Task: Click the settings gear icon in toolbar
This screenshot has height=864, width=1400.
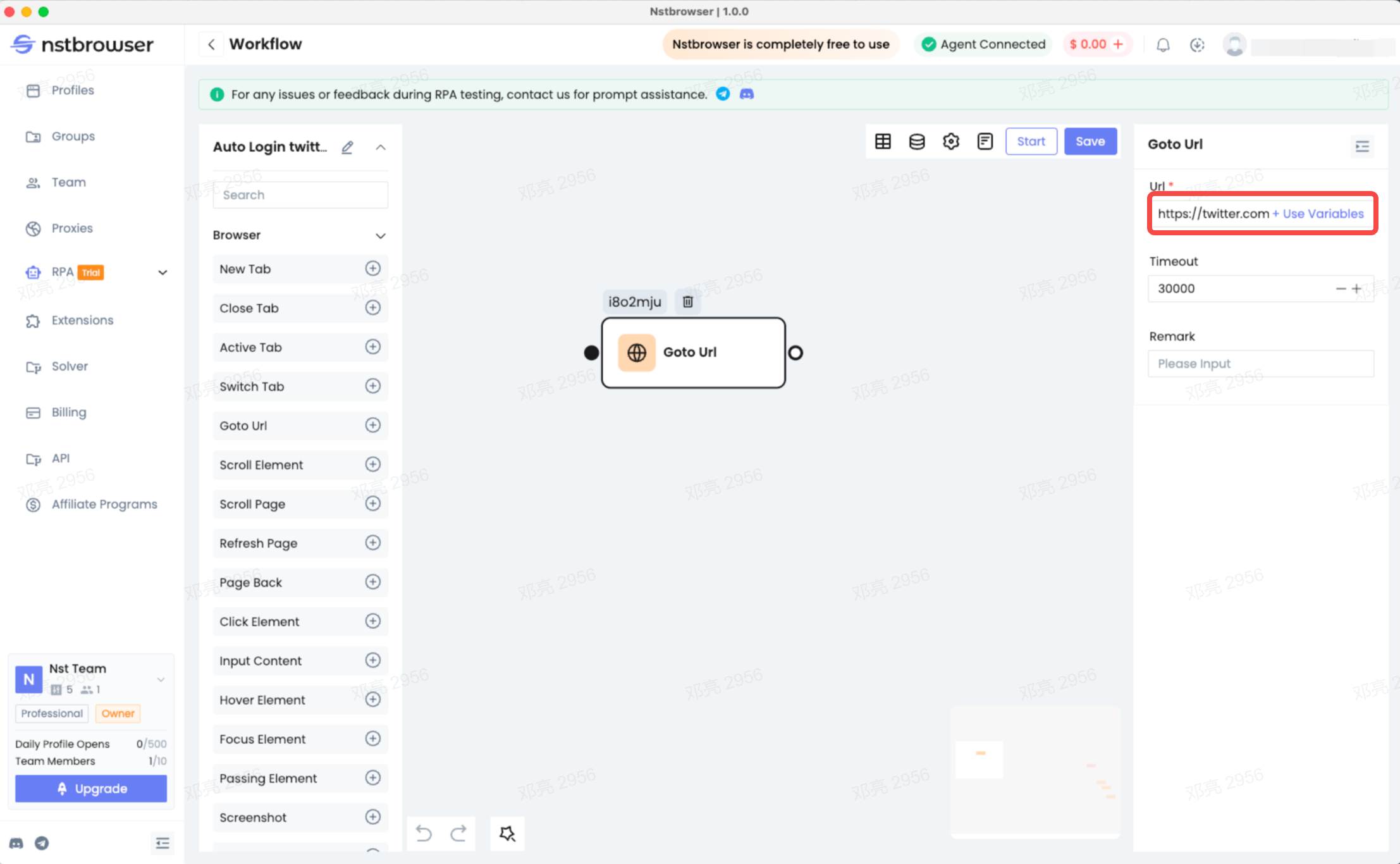Action: [951, 141]
